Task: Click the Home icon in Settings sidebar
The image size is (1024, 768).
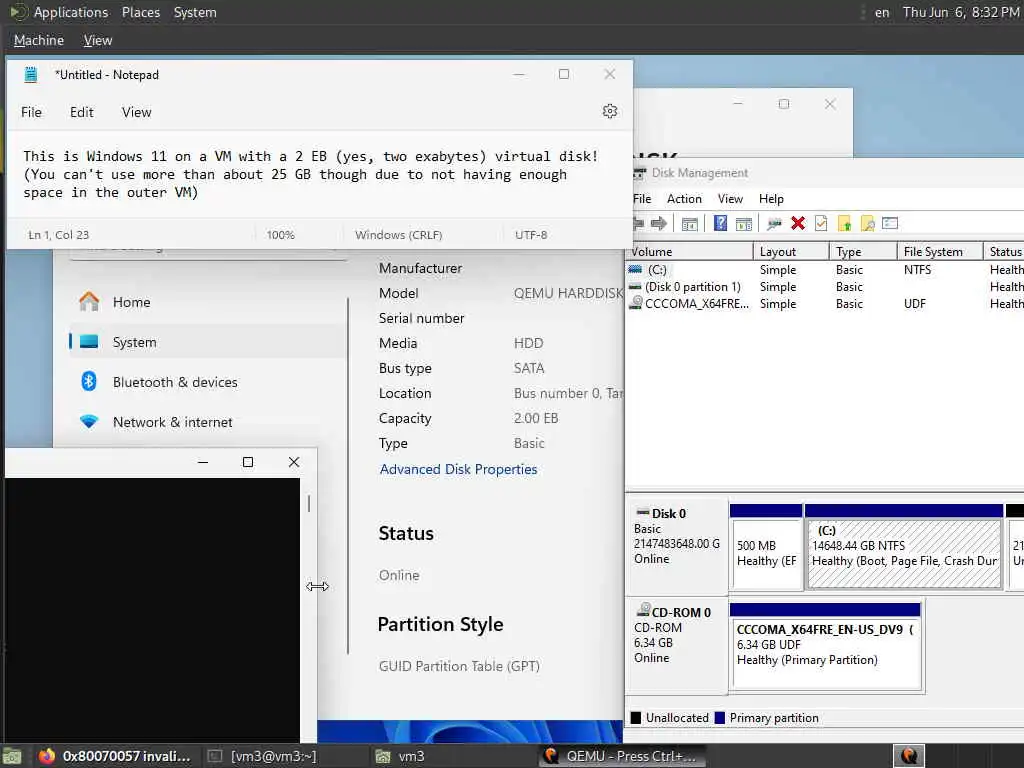Action: pyautogui.click(x=89, y=302)
